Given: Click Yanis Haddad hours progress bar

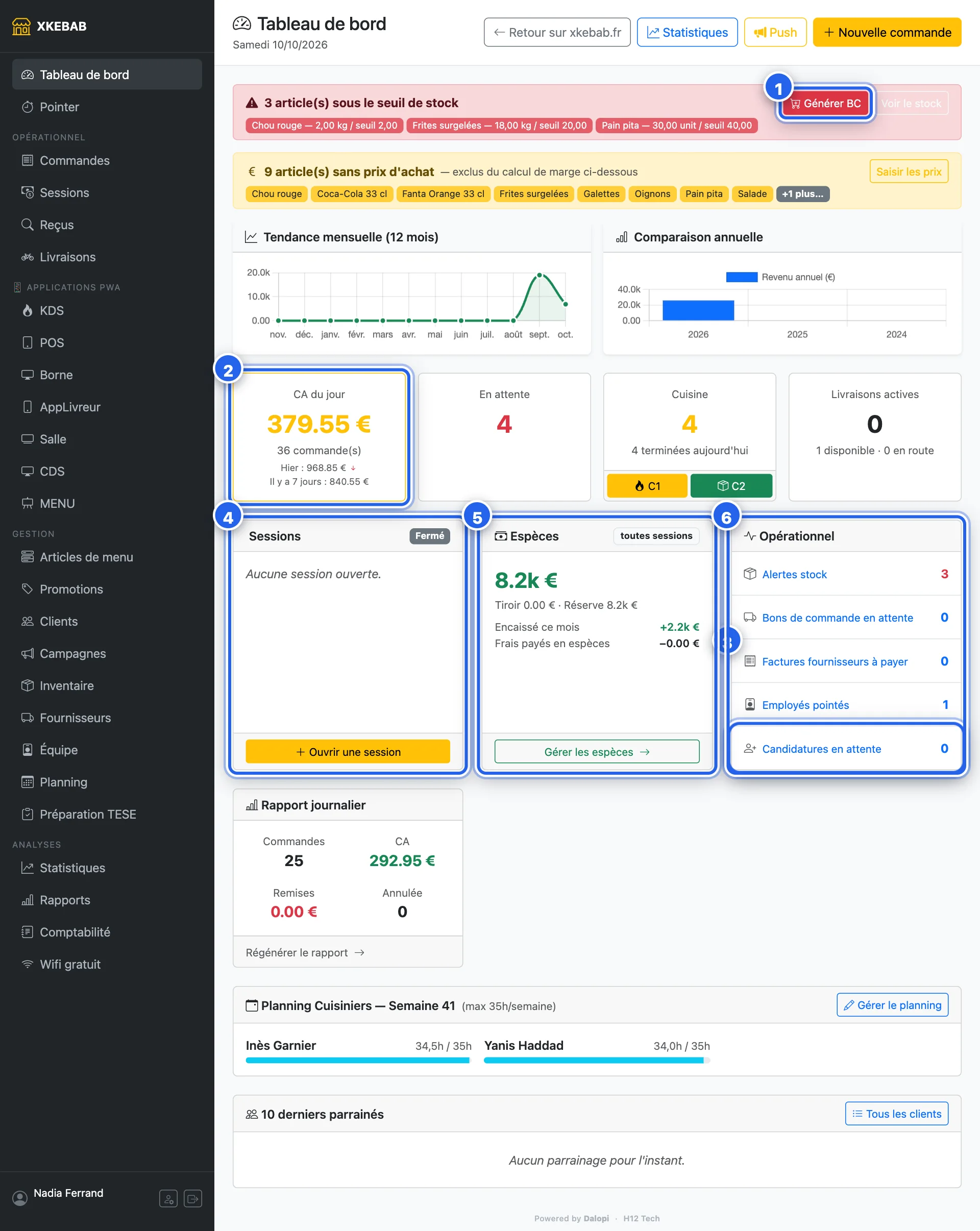Looking at the screenshot, I should pyautogui.click(x=597, y=1060).
